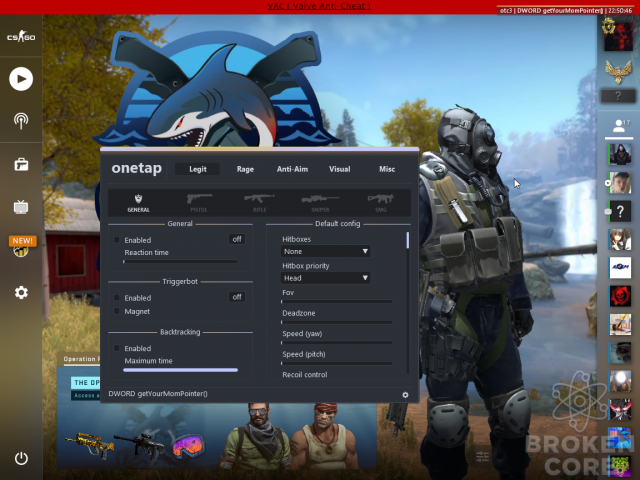Viewport: 640px width, 480px height.
Task: Toggle the Backtracking Enabled checkbox
Action: click(x=117, y=348)
